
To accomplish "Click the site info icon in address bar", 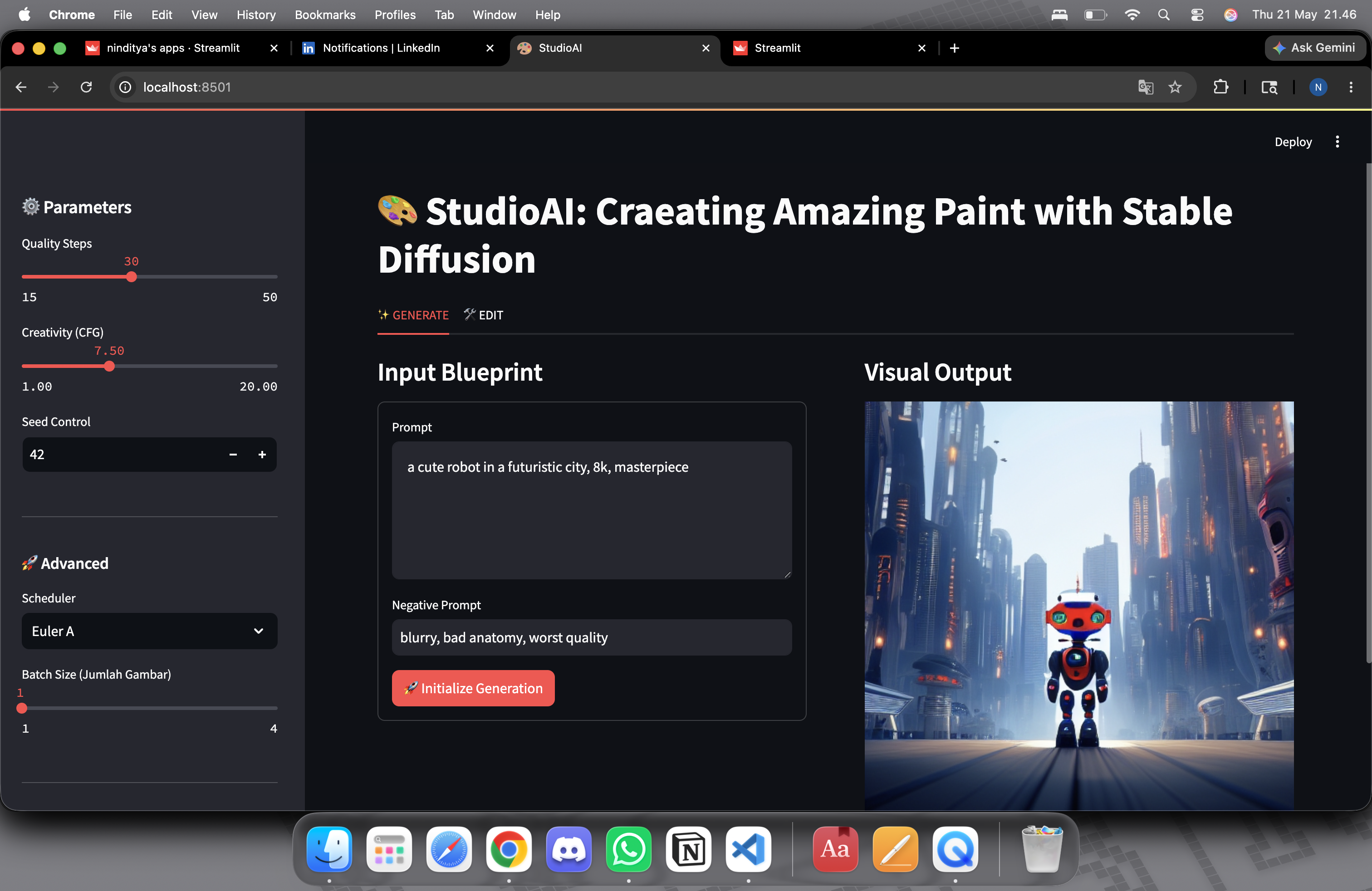I will point(125,87).
